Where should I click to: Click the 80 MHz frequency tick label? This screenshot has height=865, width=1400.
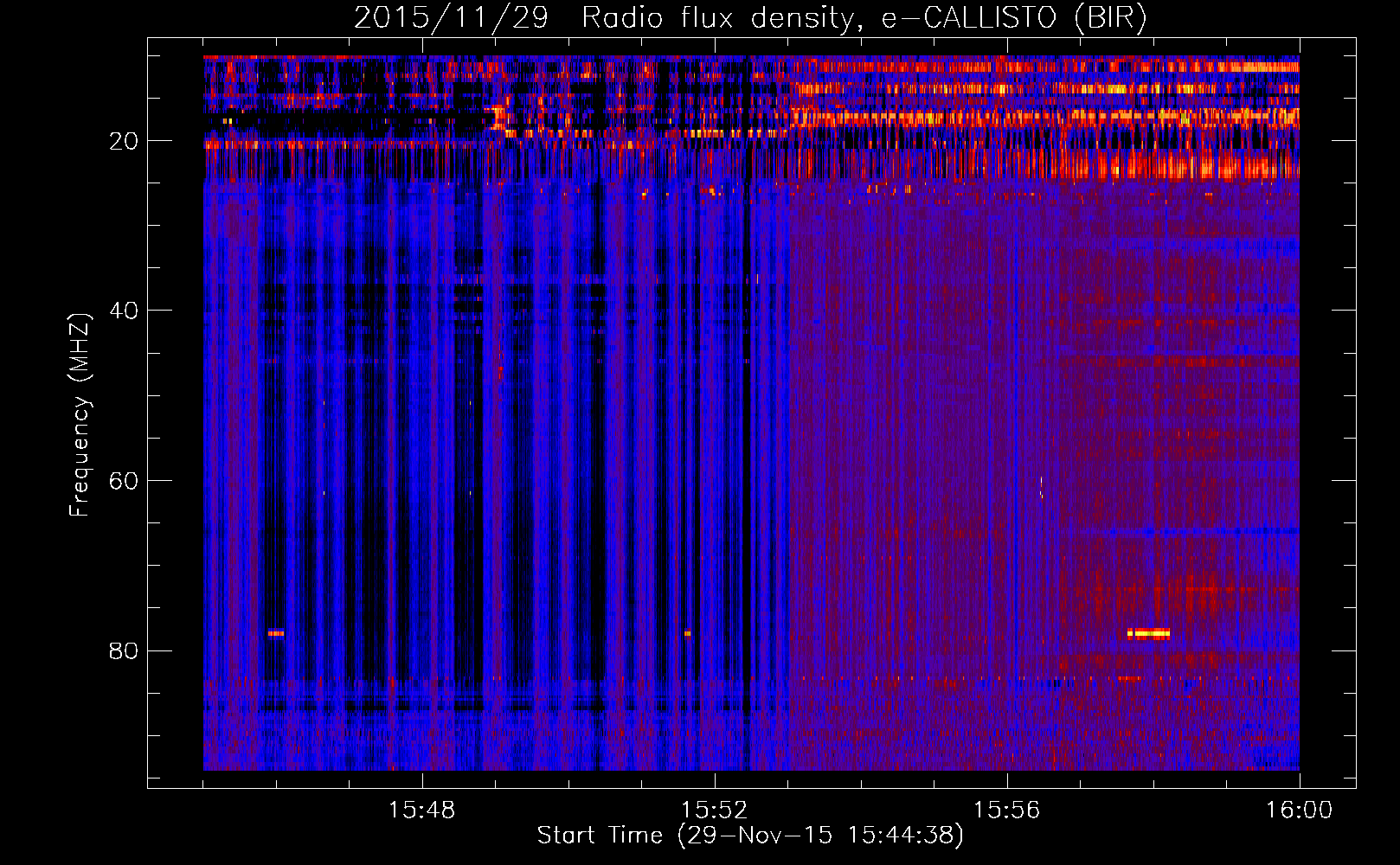point(125,650)
